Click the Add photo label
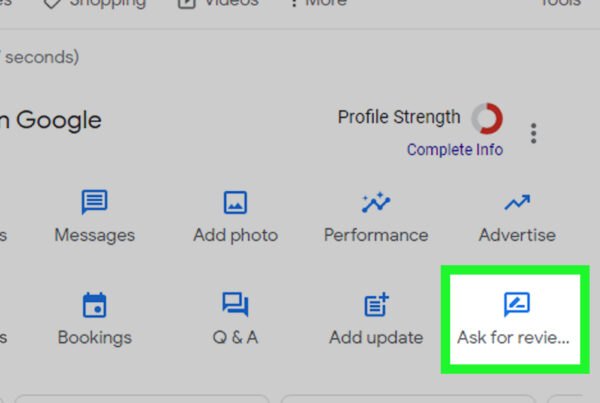The height and width of the screenshot is (403, 600). pyautogui.click(x=235, y=235)
